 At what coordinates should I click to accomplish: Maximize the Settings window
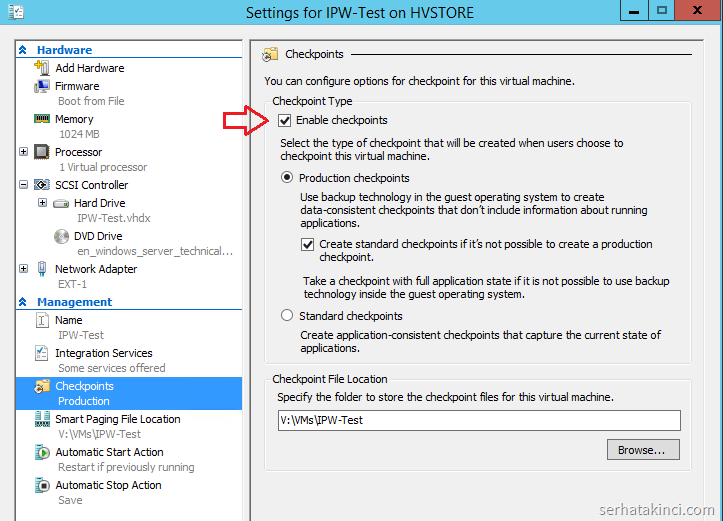click(x=662, y=10)
